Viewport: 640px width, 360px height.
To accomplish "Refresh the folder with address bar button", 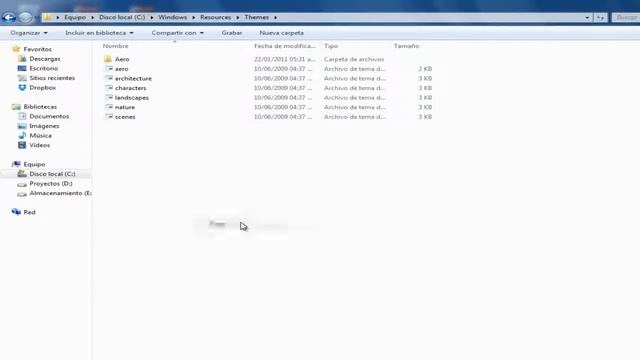I will pyautogui.click(x=600, y=18).
